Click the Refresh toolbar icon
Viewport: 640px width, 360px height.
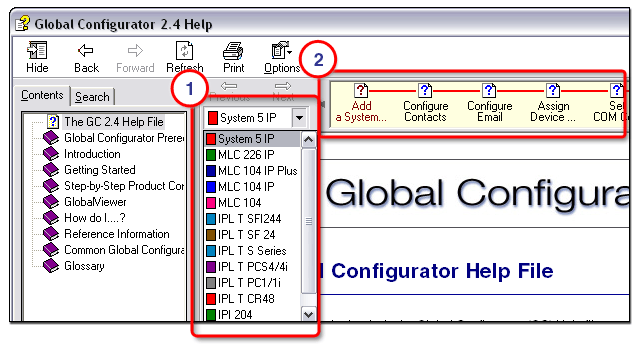pyautogui.click(x=184, y=51)
